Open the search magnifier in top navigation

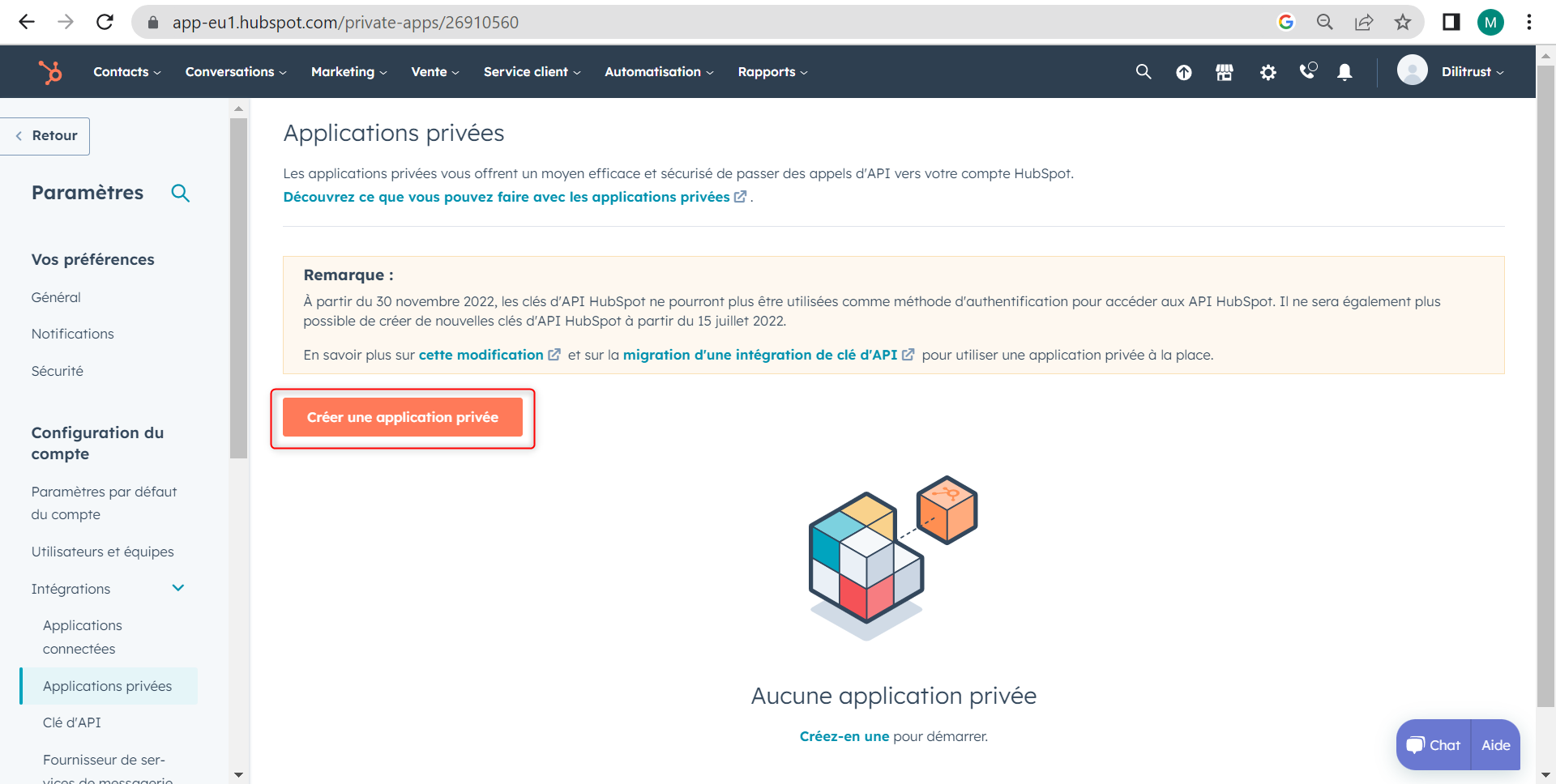coord(1143,72)
